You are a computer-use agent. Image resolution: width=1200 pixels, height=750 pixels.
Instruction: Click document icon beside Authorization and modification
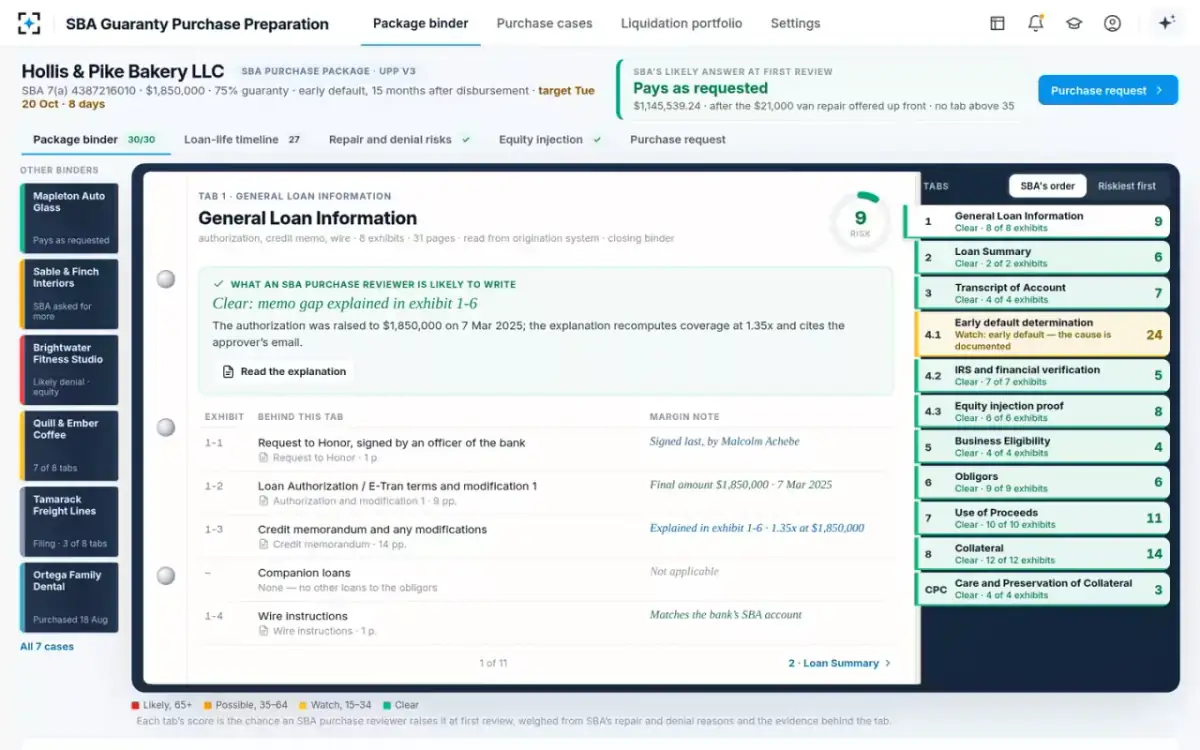pyautogui.click(x=264, y=501)
